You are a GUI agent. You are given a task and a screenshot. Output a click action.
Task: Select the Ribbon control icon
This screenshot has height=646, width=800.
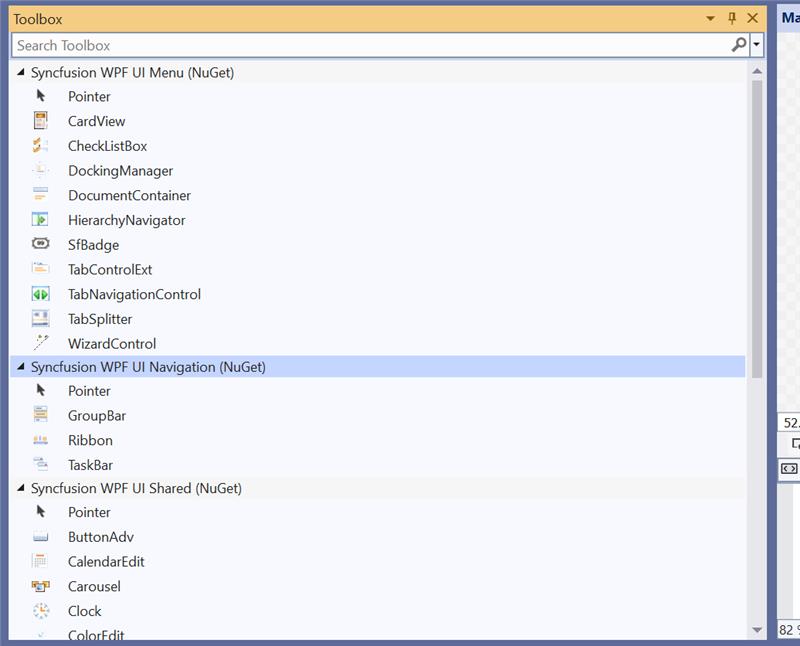(41, 440)
